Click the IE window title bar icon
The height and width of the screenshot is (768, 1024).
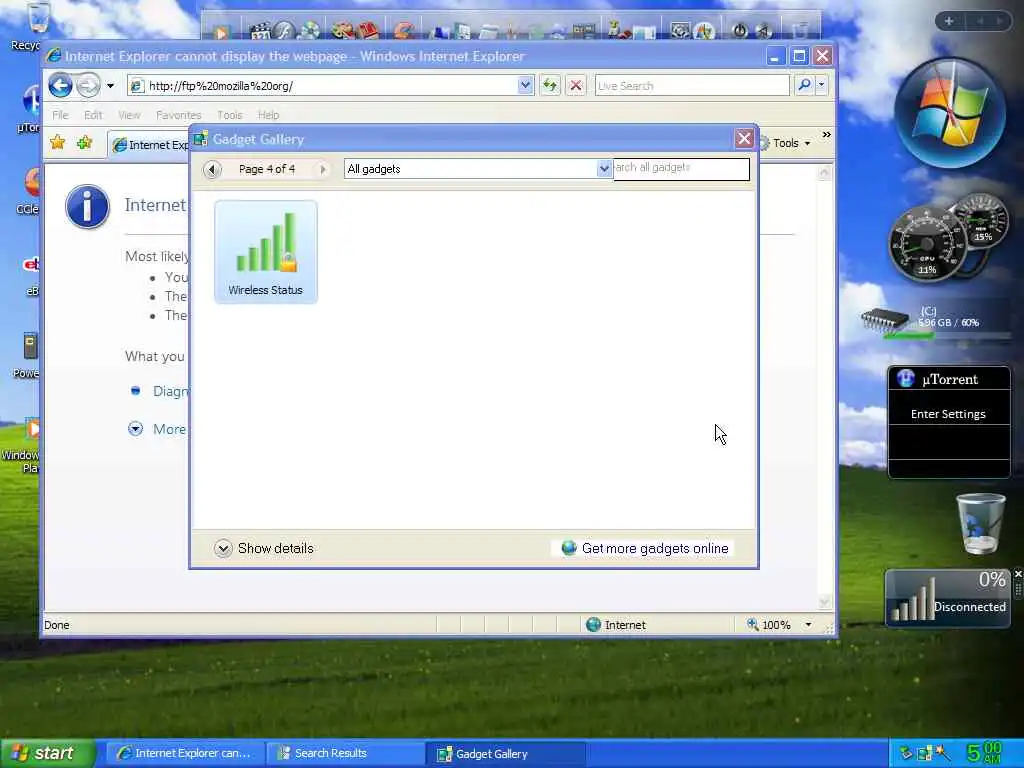point(54,56)
